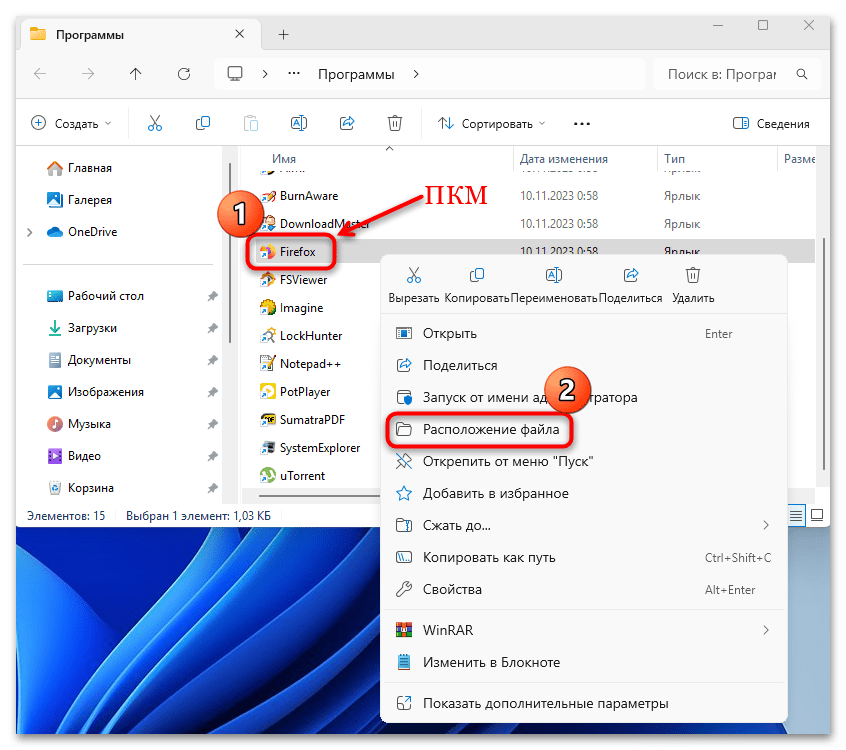Open Видео in the sidebar
Viewport: 846px width, 750px height.
click(x=74, y=456)
